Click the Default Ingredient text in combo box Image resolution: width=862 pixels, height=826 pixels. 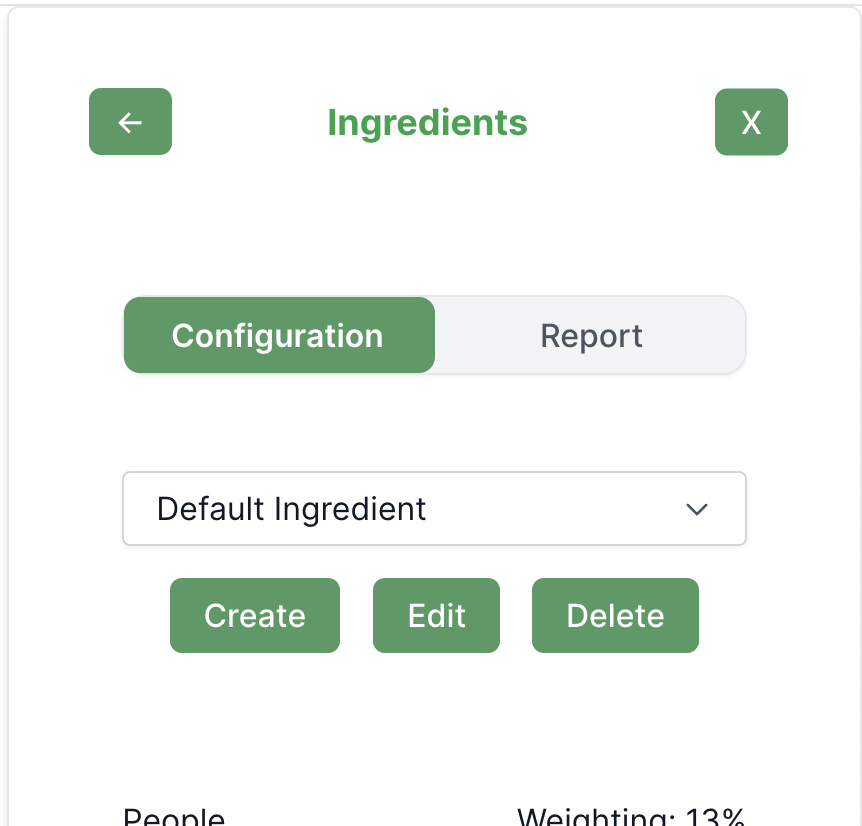pos(292,509)
